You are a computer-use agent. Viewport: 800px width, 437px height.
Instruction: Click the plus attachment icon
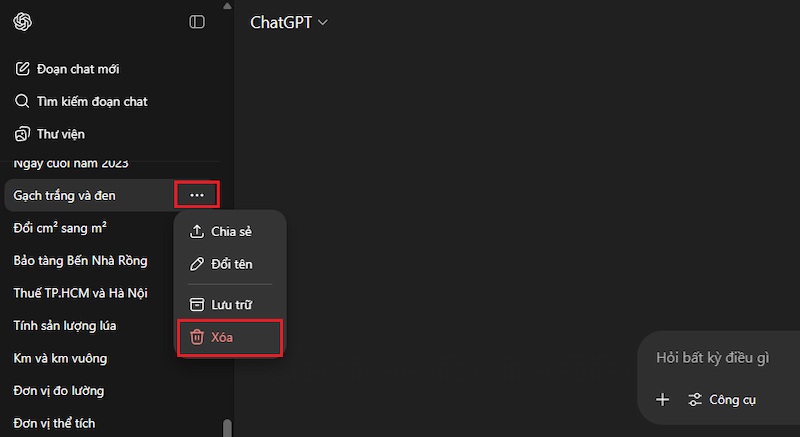click(x=662, y=400)
